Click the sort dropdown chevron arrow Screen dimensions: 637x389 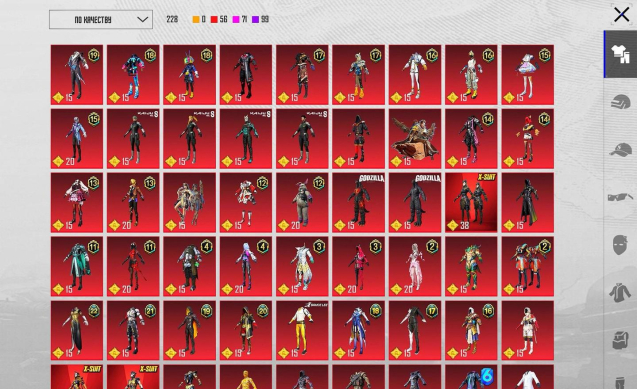click(x=142, y=19)
